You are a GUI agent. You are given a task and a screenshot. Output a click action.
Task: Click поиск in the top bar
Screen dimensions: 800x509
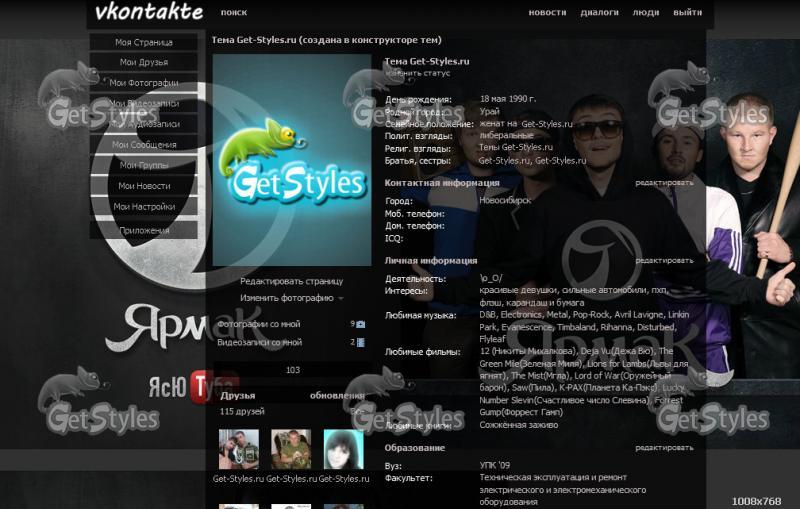point(234,13)
